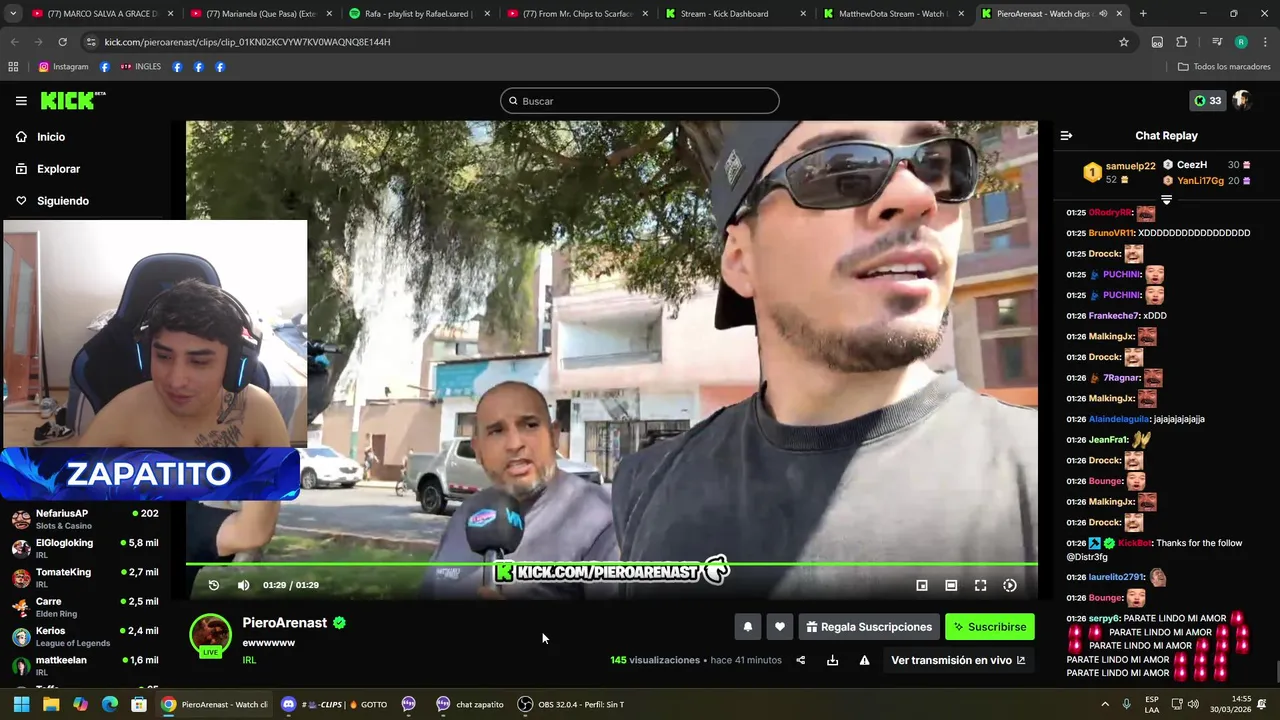The width and height of the screenshot is (1280, 720).
Task: Click the green video progress bar
Action: coord(612,564)
